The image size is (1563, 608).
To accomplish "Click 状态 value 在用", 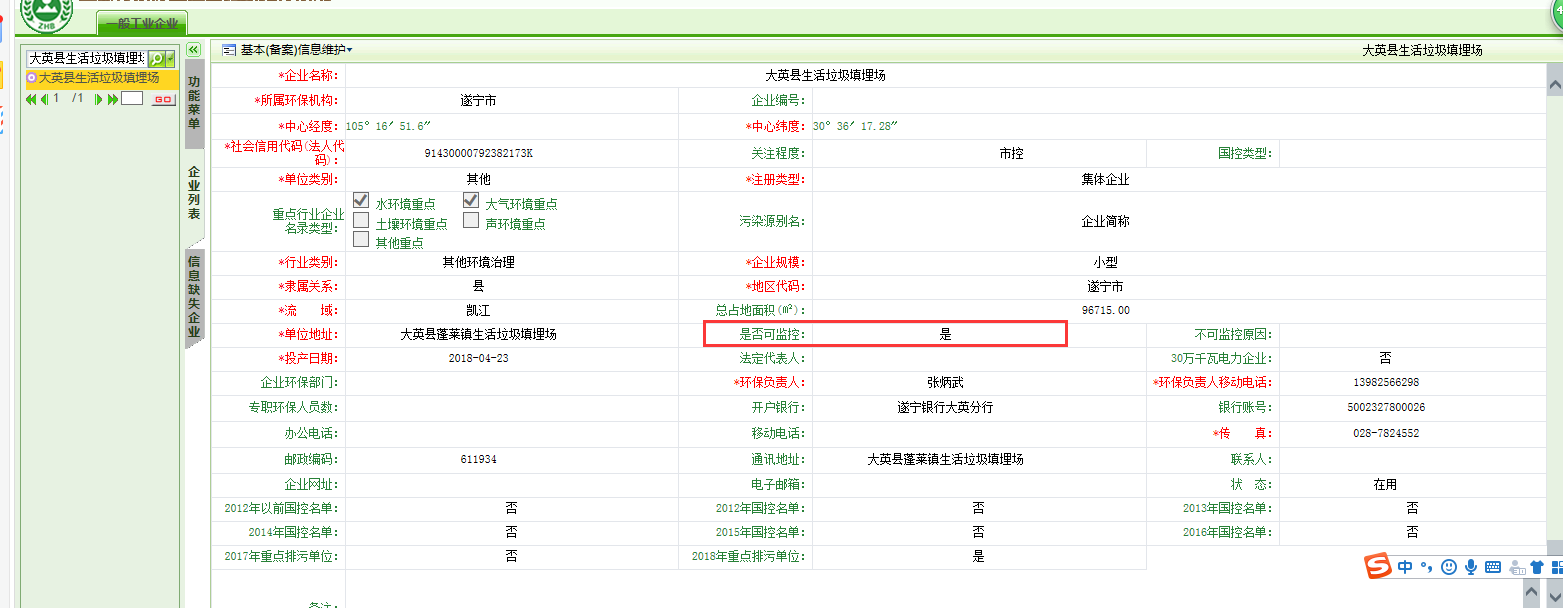I will tap(1385, 484).
